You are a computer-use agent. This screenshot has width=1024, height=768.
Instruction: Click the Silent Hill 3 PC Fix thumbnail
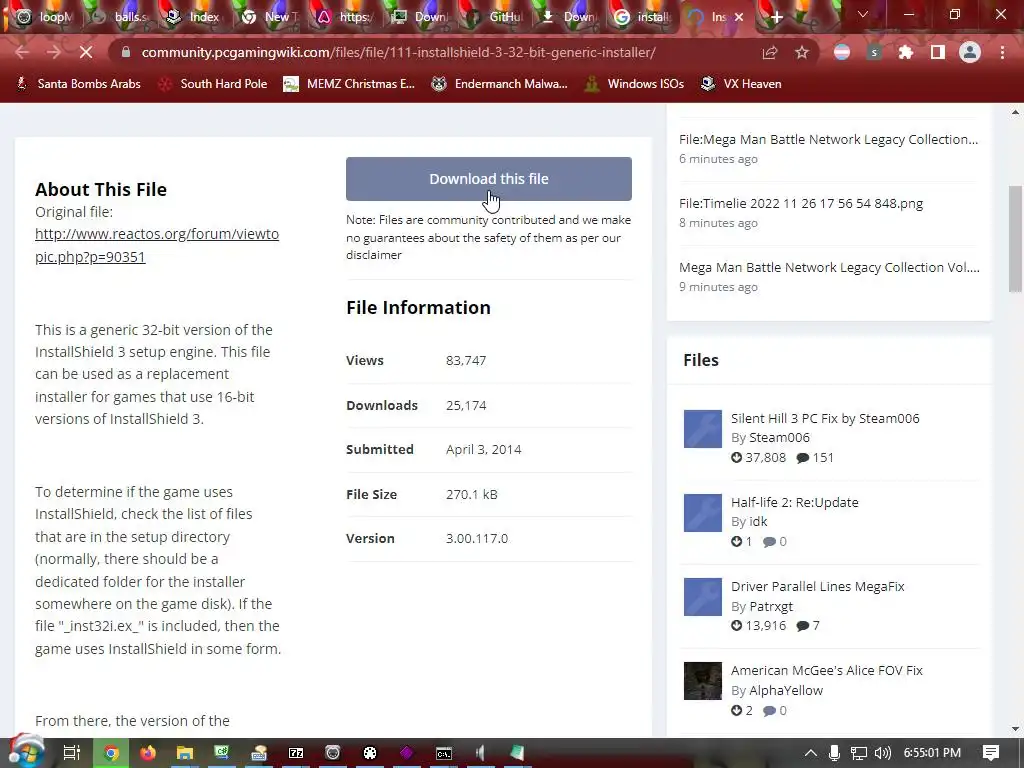(x=703, y=428)
